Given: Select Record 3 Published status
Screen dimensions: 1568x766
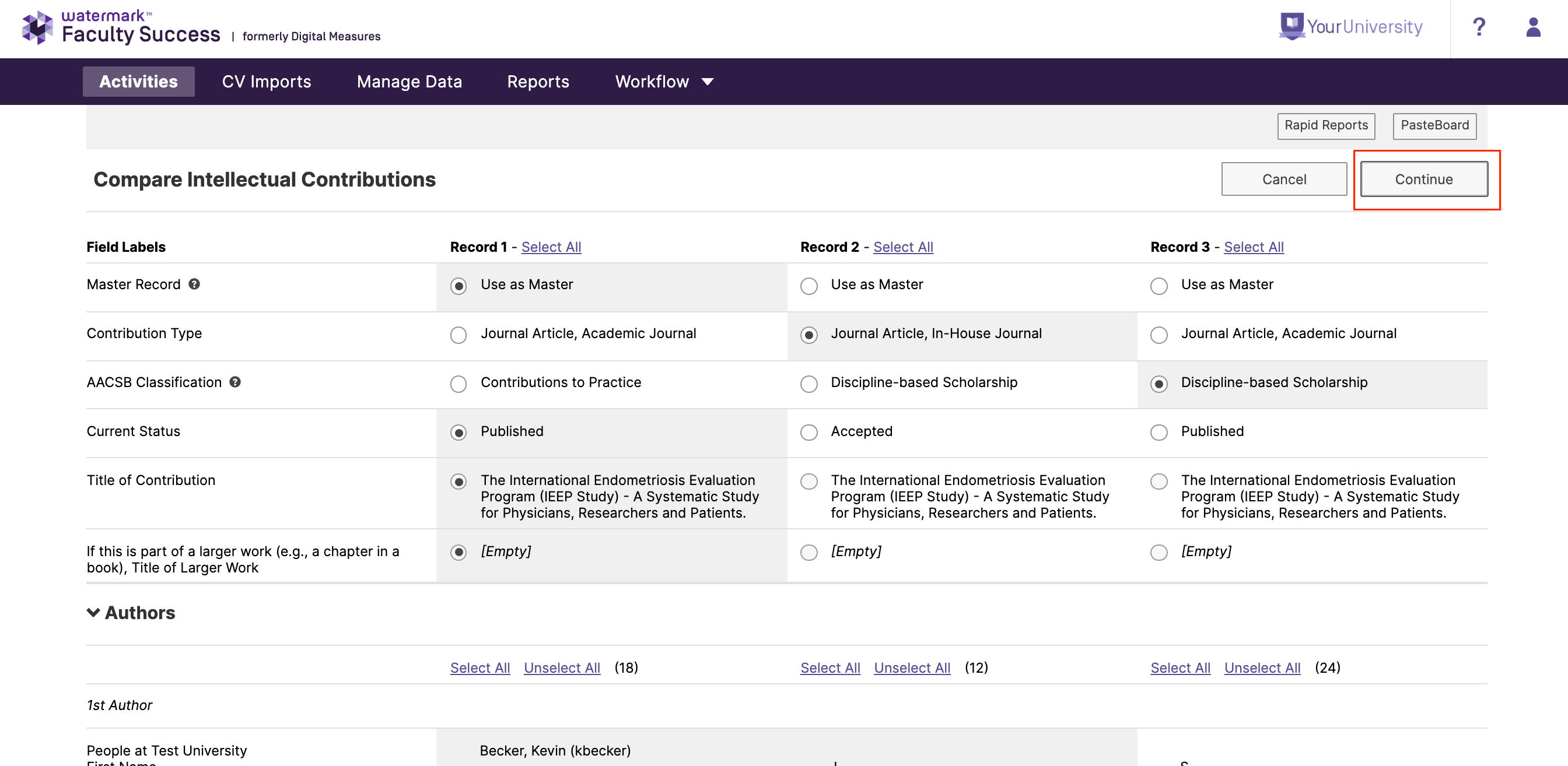Looking at the screenshot, I should (x=1158, y=433).
